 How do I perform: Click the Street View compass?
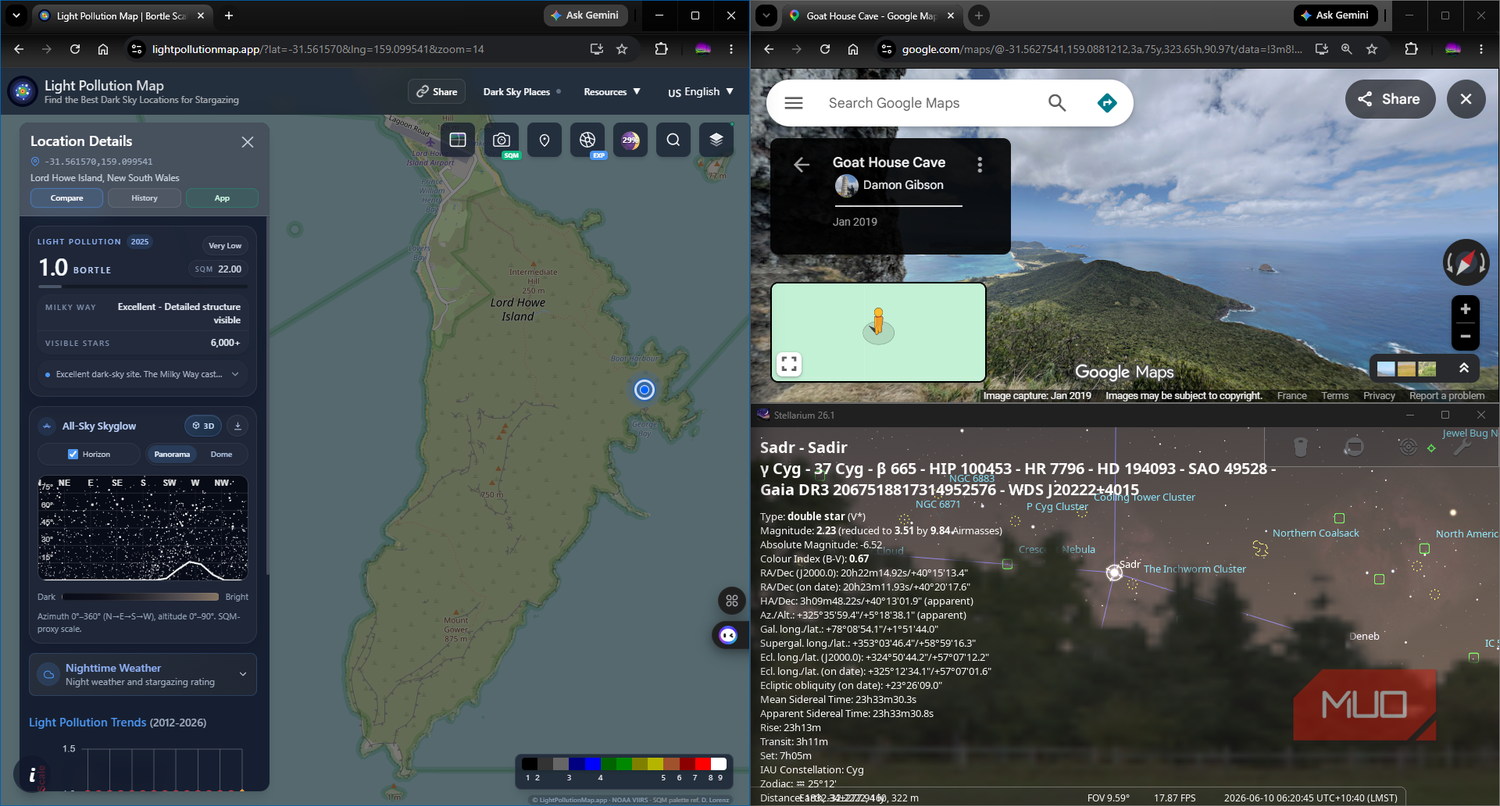click(1466, 262)
